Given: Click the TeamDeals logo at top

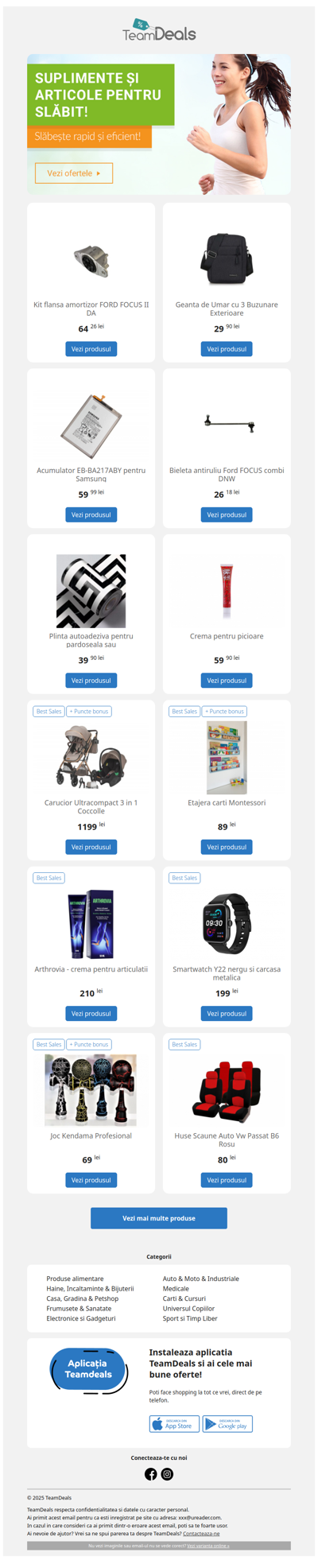Looking at the screenshot, I should [x=159, y=30].
